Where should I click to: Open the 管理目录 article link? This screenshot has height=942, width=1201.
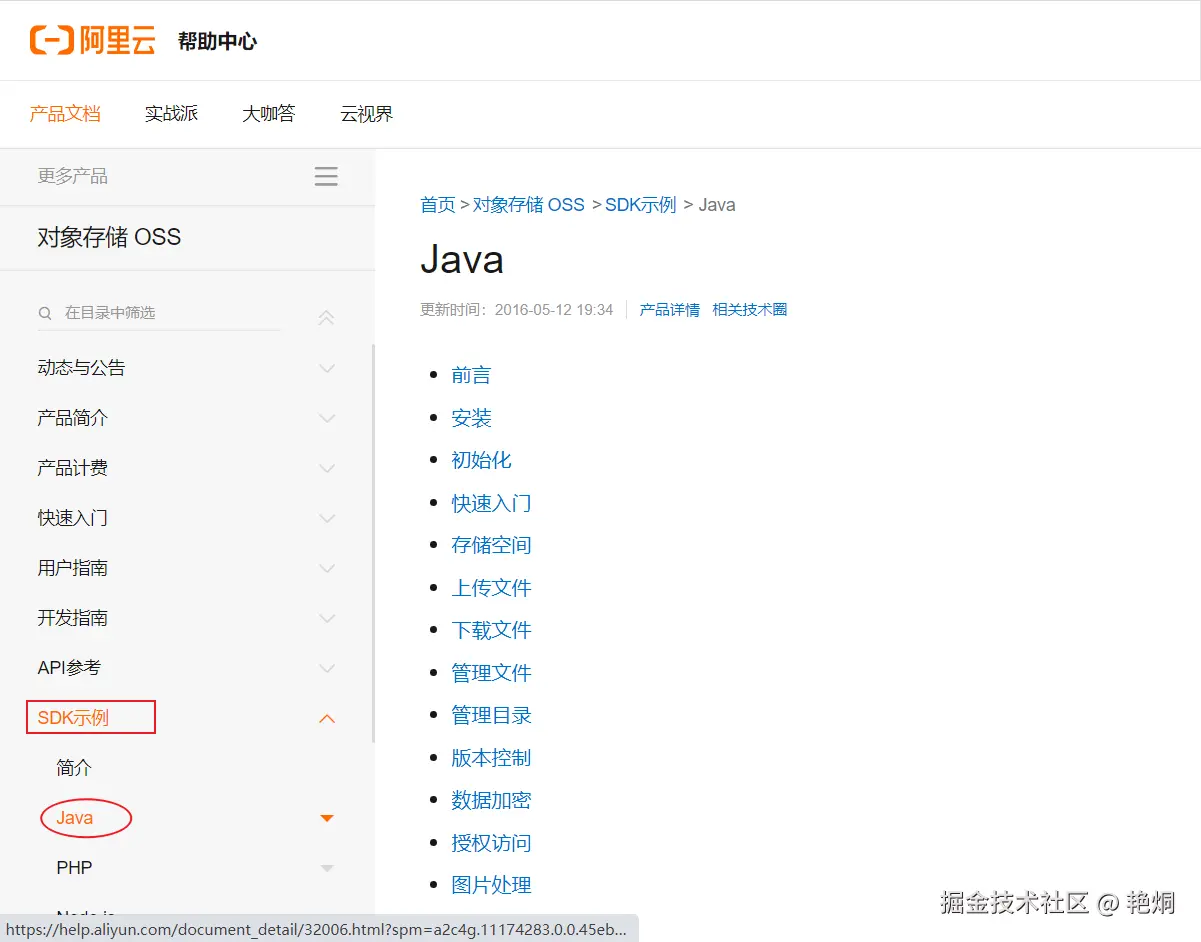point(491,715)
